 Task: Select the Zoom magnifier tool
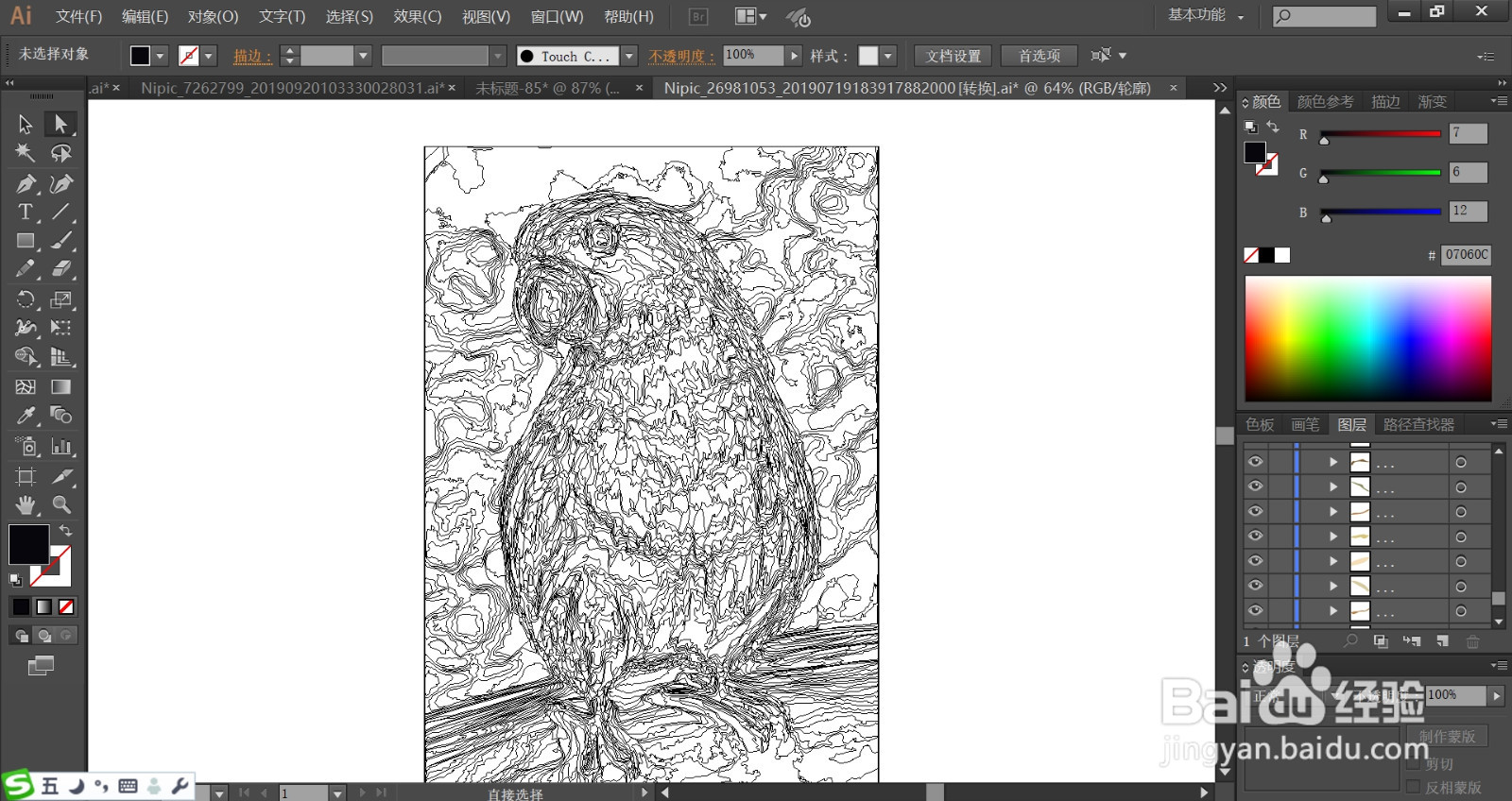click(x=60, y=504)
